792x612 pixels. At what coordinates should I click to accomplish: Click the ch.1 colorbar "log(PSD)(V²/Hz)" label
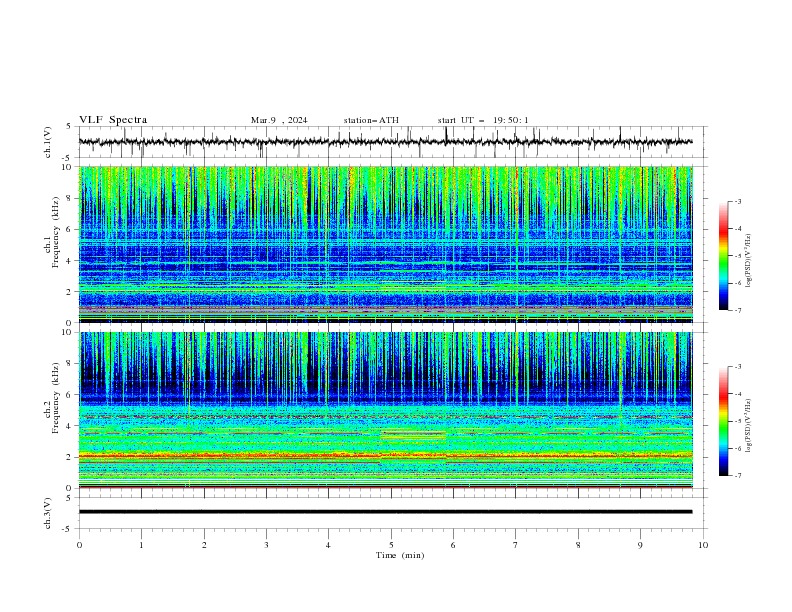(x=748, y=261)
